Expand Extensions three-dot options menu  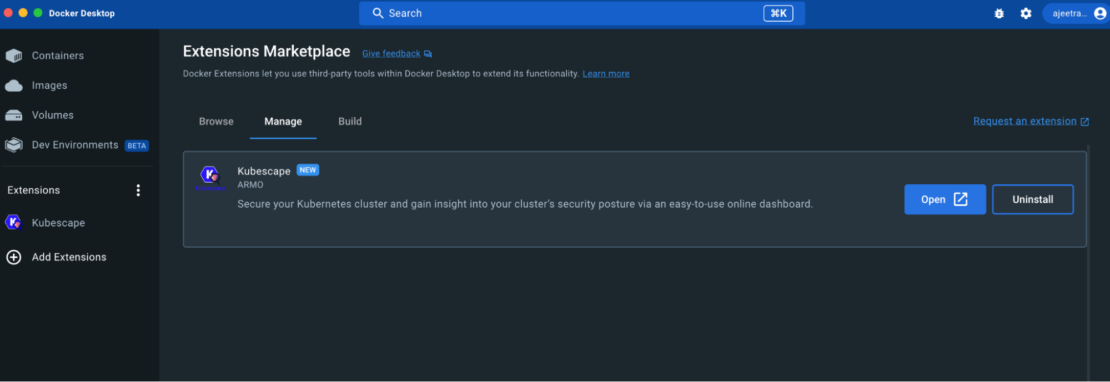click(x=138, y=190)
